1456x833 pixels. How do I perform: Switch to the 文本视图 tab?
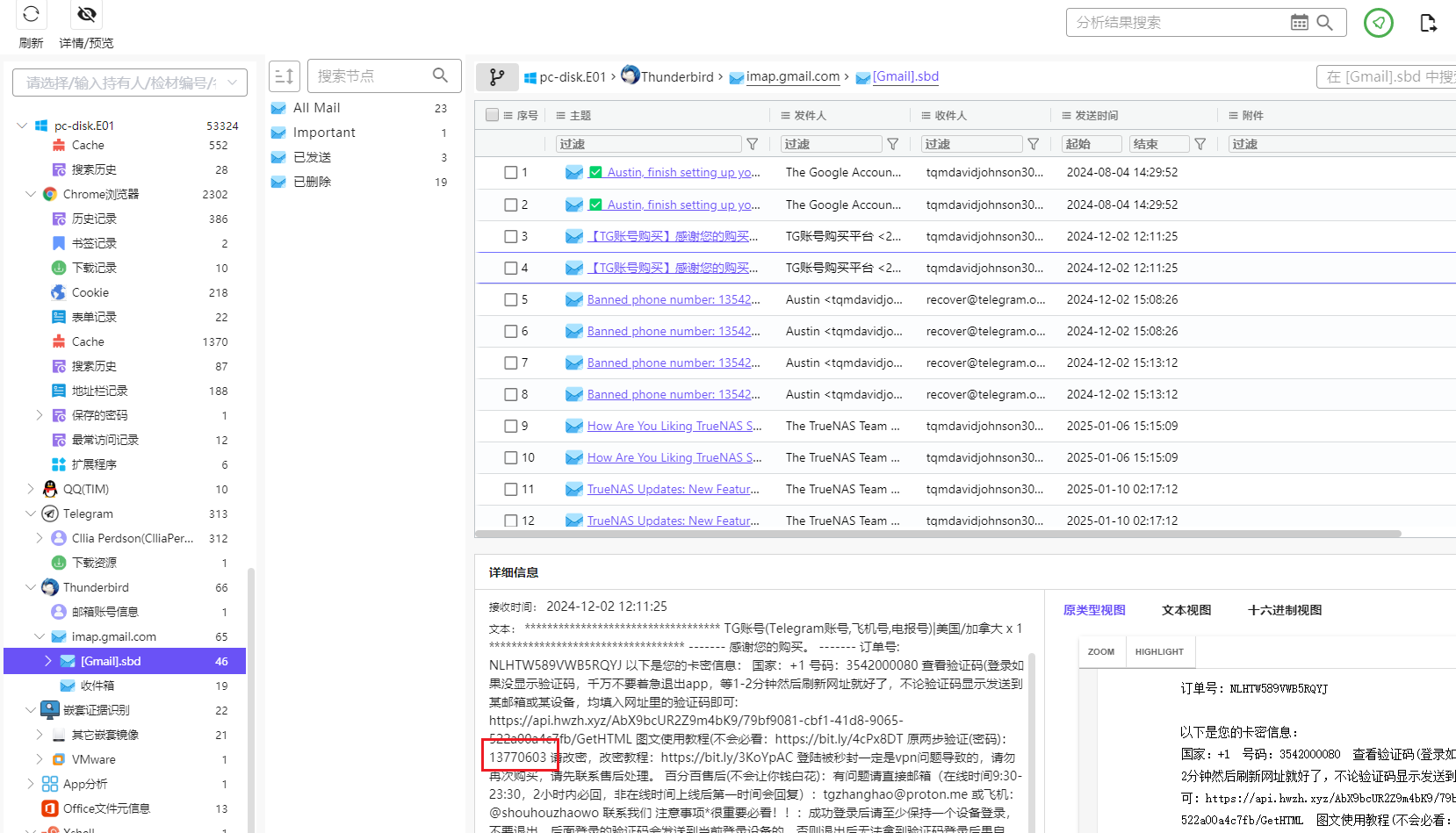(1186, 610)
